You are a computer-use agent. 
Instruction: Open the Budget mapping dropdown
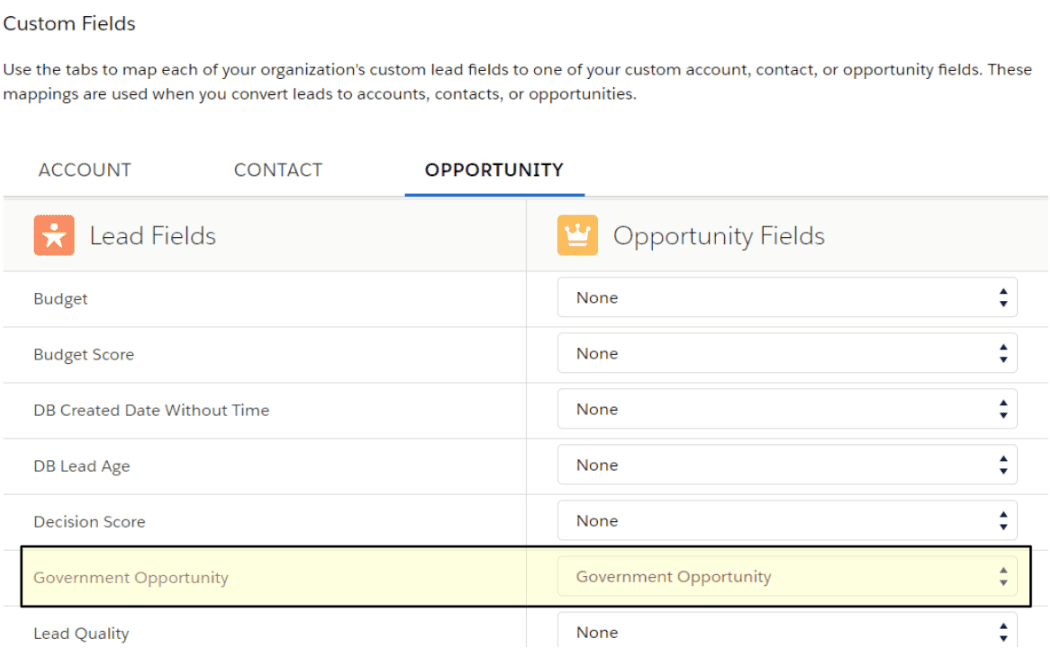pyautogui.click(x=787, y=298)
